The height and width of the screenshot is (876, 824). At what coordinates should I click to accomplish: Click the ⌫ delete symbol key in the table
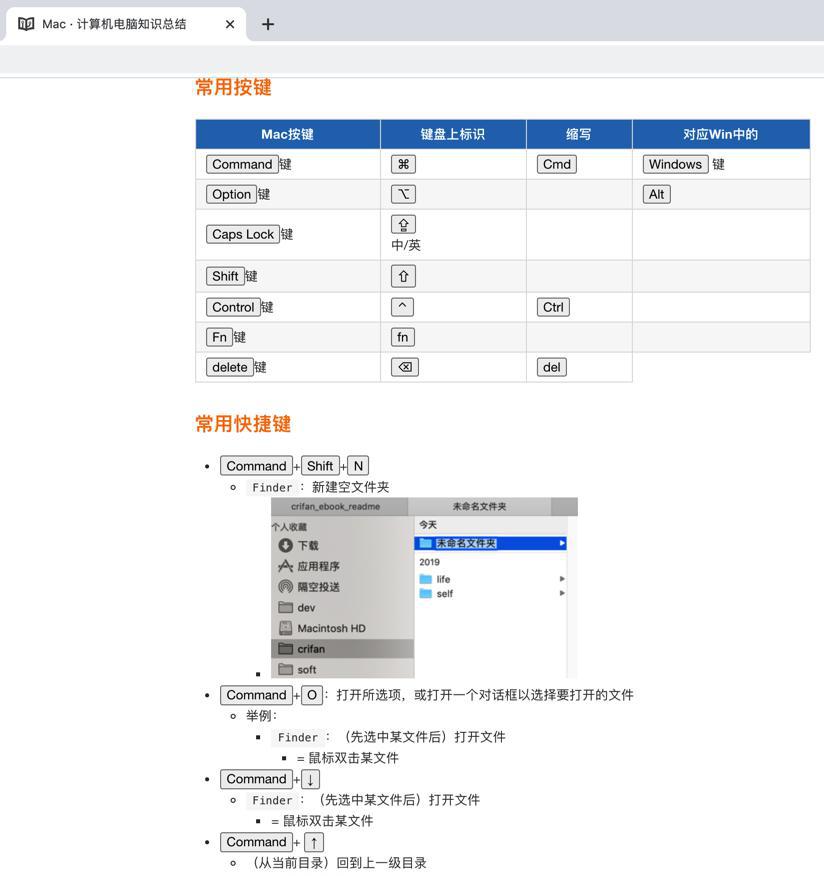coord(405,367)
